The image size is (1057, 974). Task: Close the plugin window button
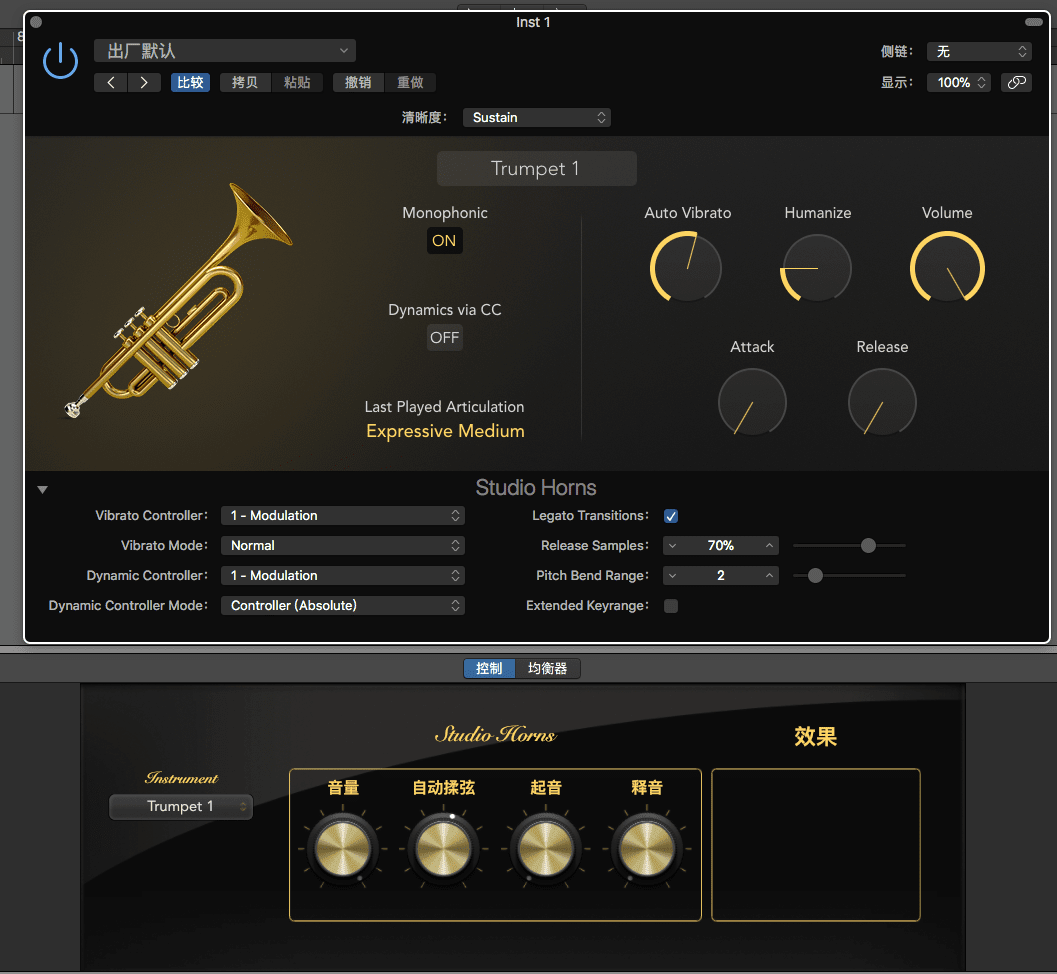coord(36,22)
